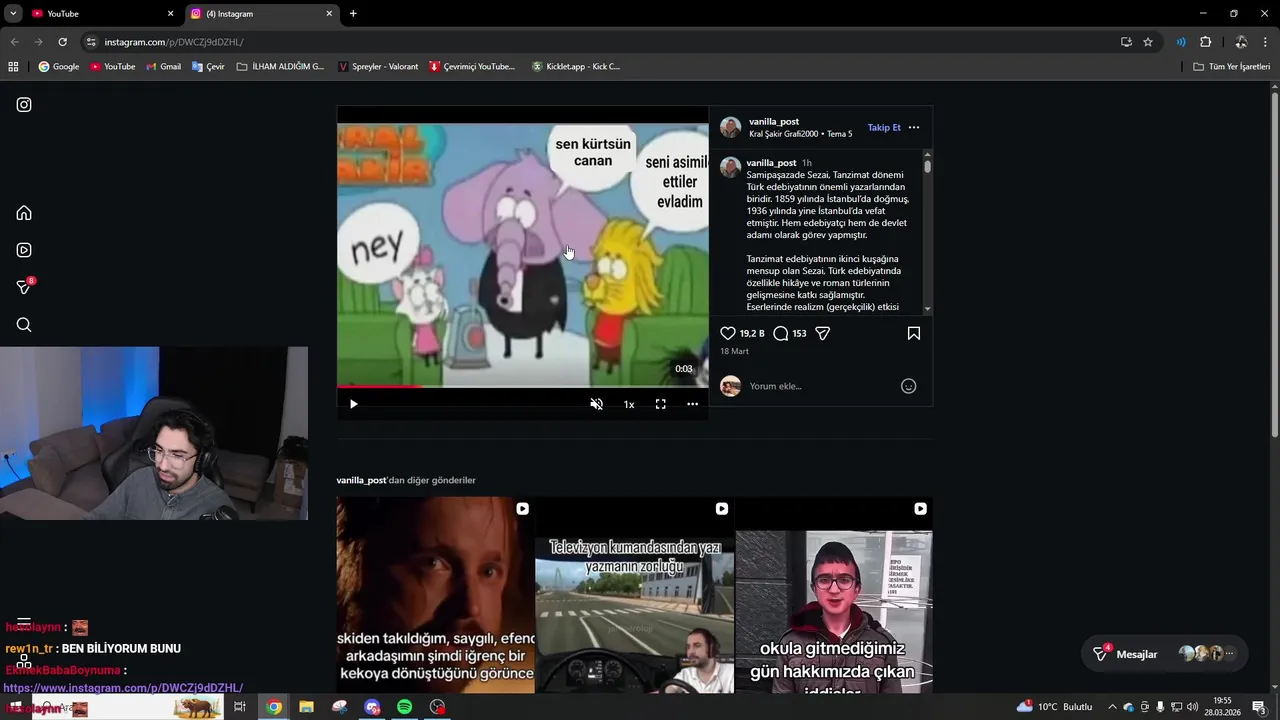Reload the current page

62,42
